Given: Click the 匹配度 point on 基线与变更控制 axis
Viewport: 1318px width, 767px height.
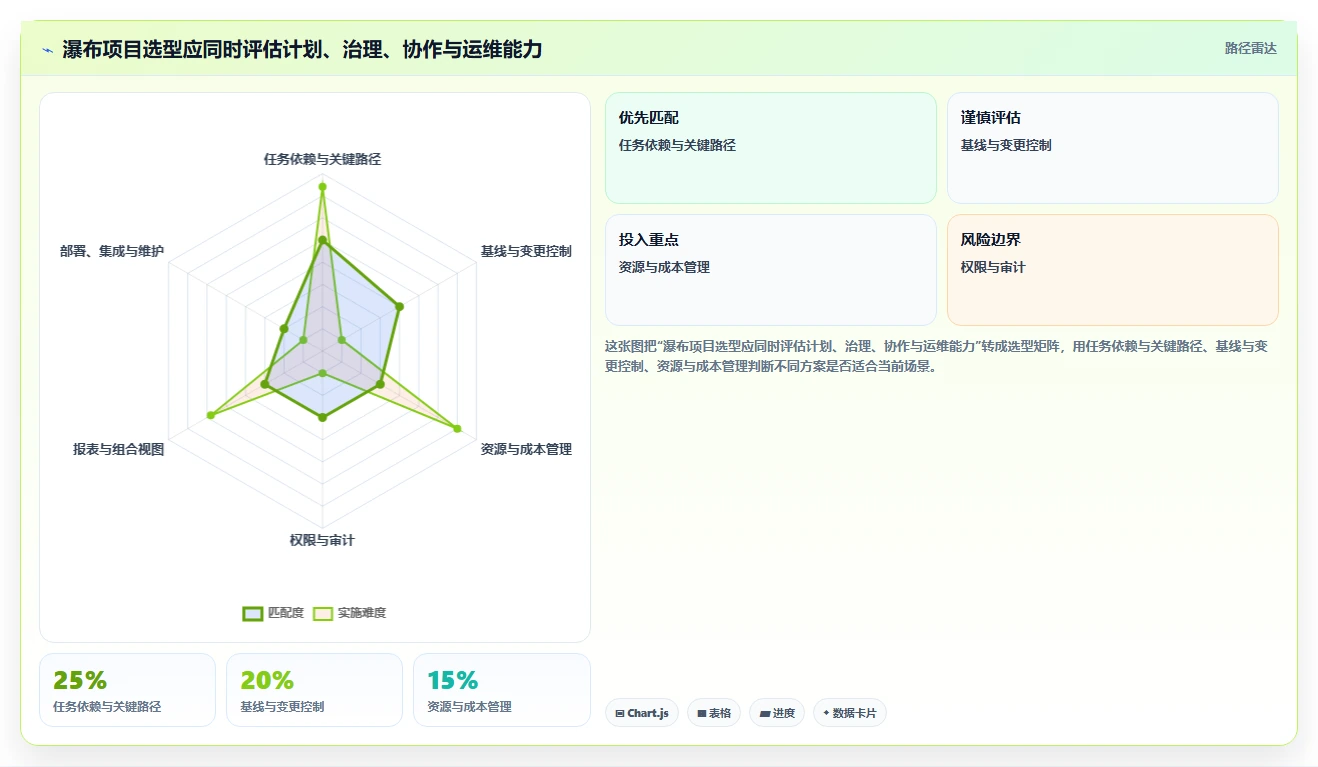Looking at the screenshot, I should pyautogui.click(x=399, y=306).
